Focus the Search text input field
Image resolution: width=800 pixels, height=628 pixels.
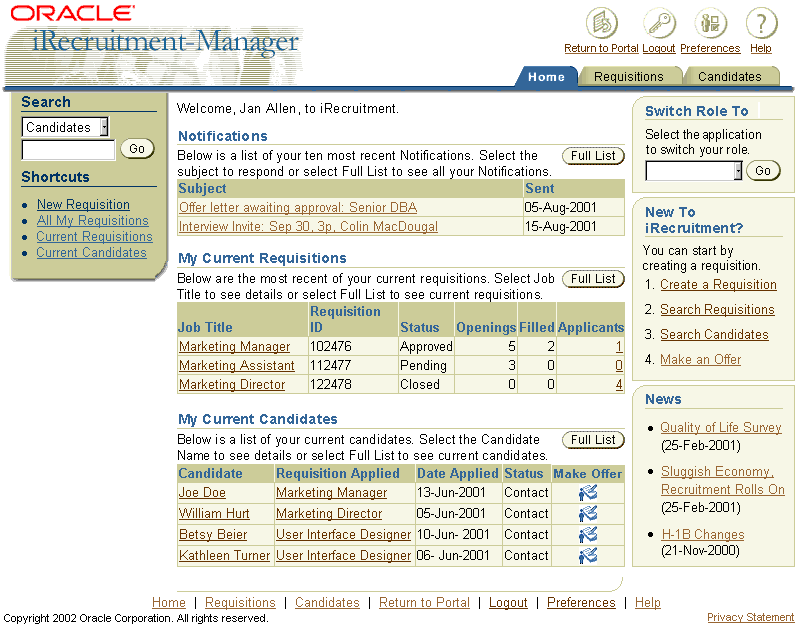[x=68, y=150]
